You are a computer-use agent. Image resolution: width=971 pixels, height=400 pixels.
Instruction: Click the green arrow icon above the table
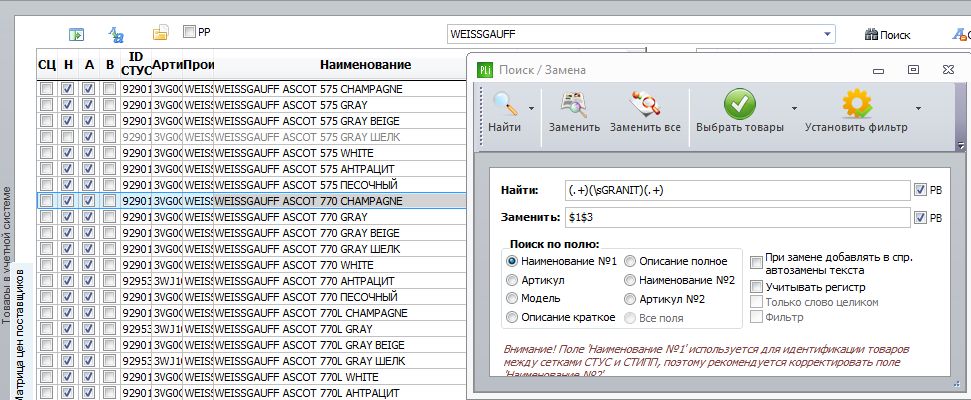[76, 35]
